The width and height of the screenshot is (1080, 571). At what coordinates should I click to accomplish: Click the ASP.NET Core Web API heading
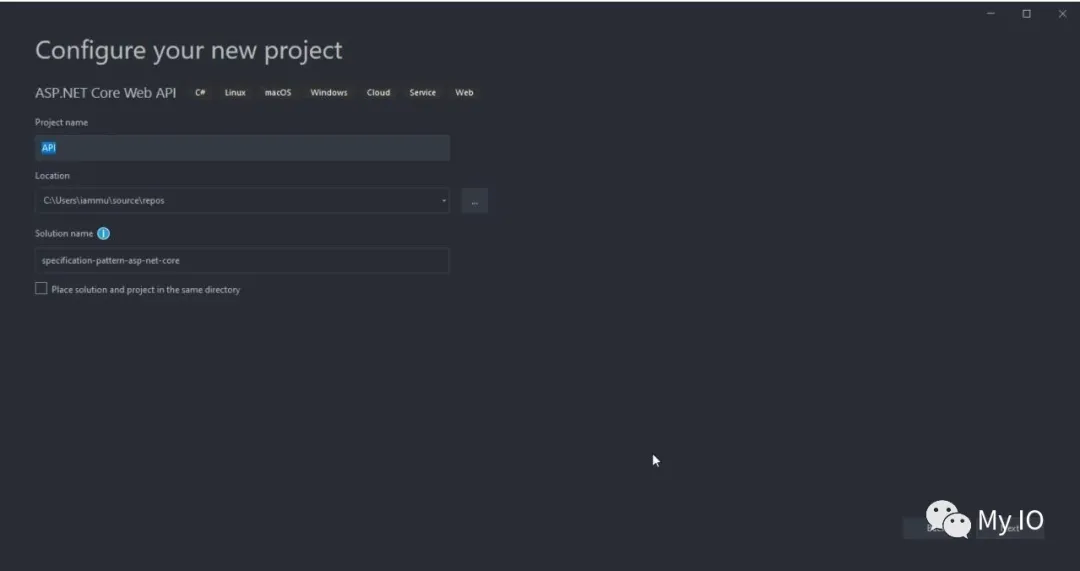[x=105, y=93]
